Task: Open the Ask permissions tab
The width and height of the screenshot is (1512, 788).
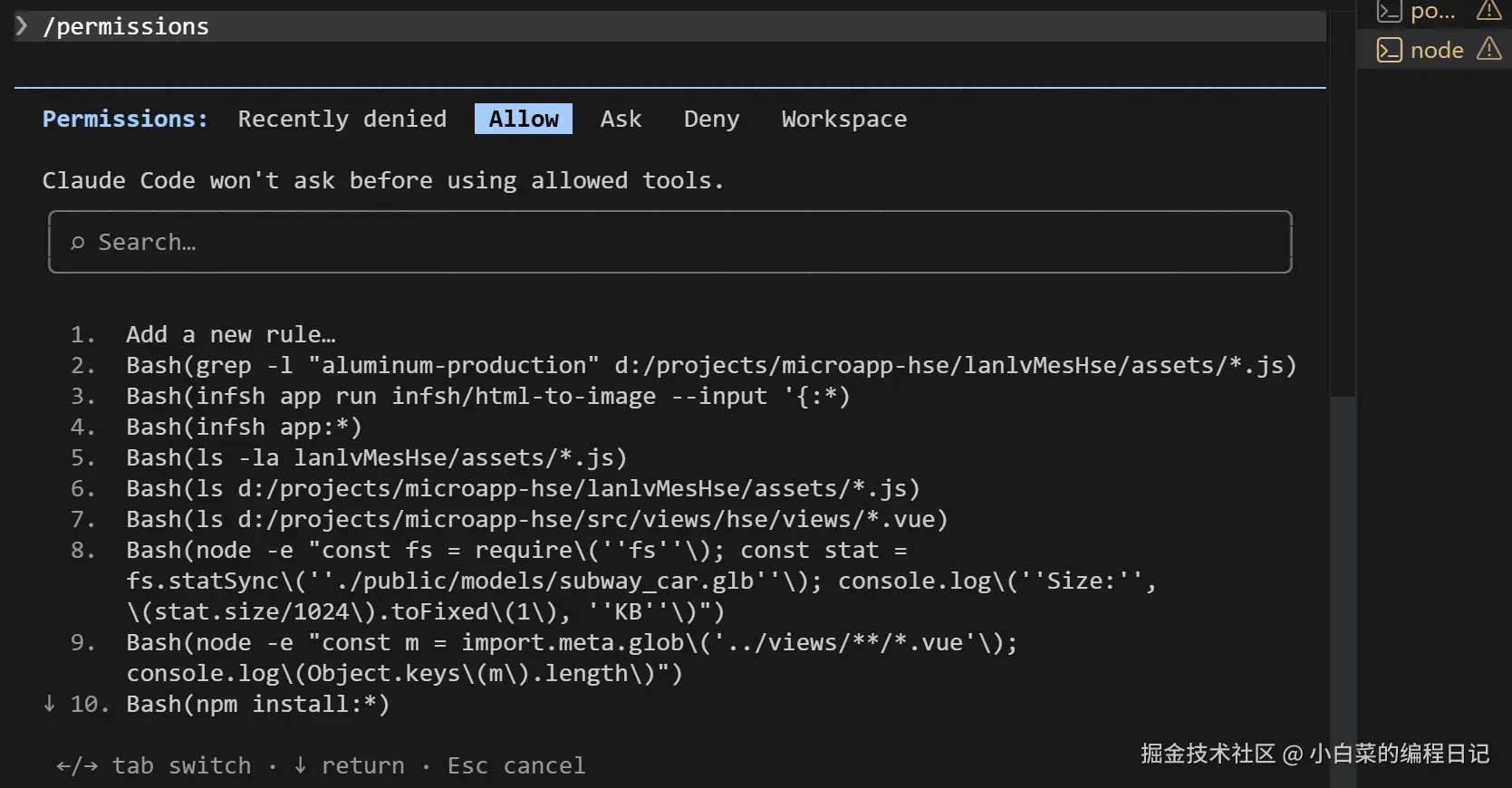Action: (x=621, y=119)
